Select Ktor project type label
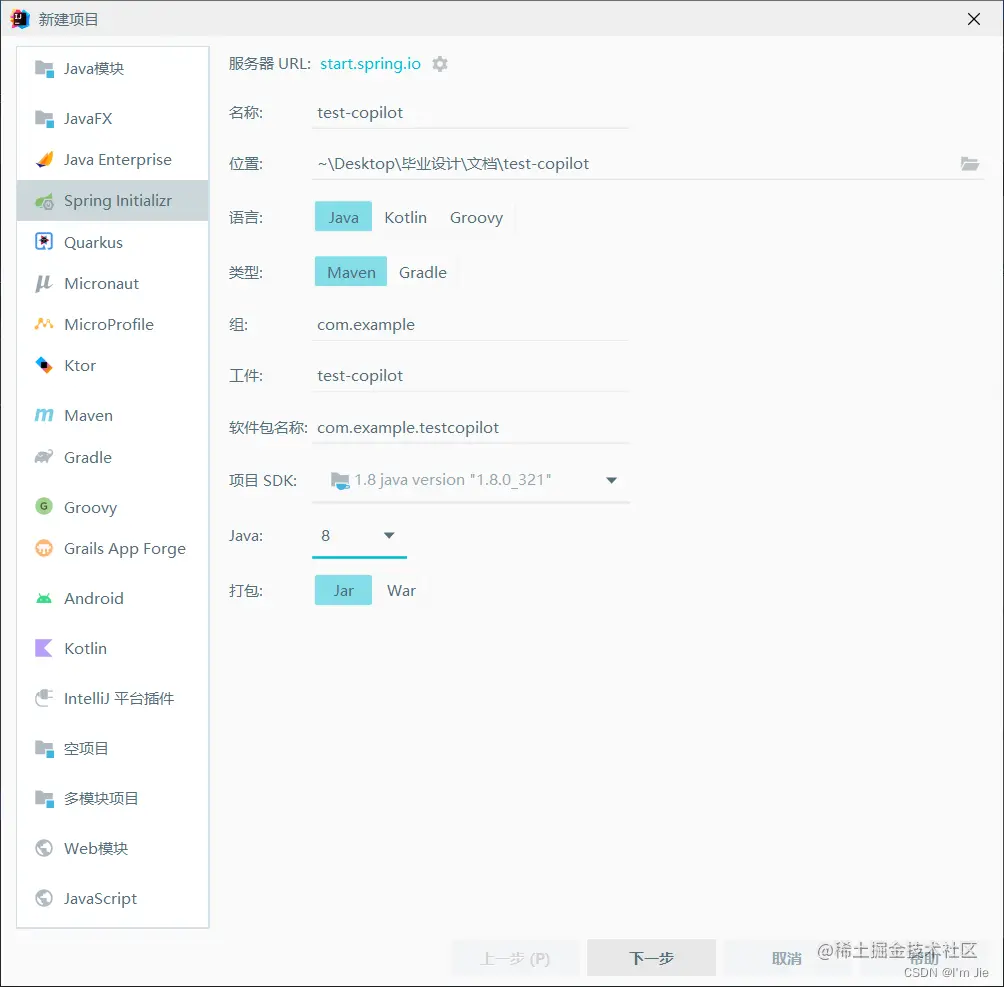 (80, 366)
